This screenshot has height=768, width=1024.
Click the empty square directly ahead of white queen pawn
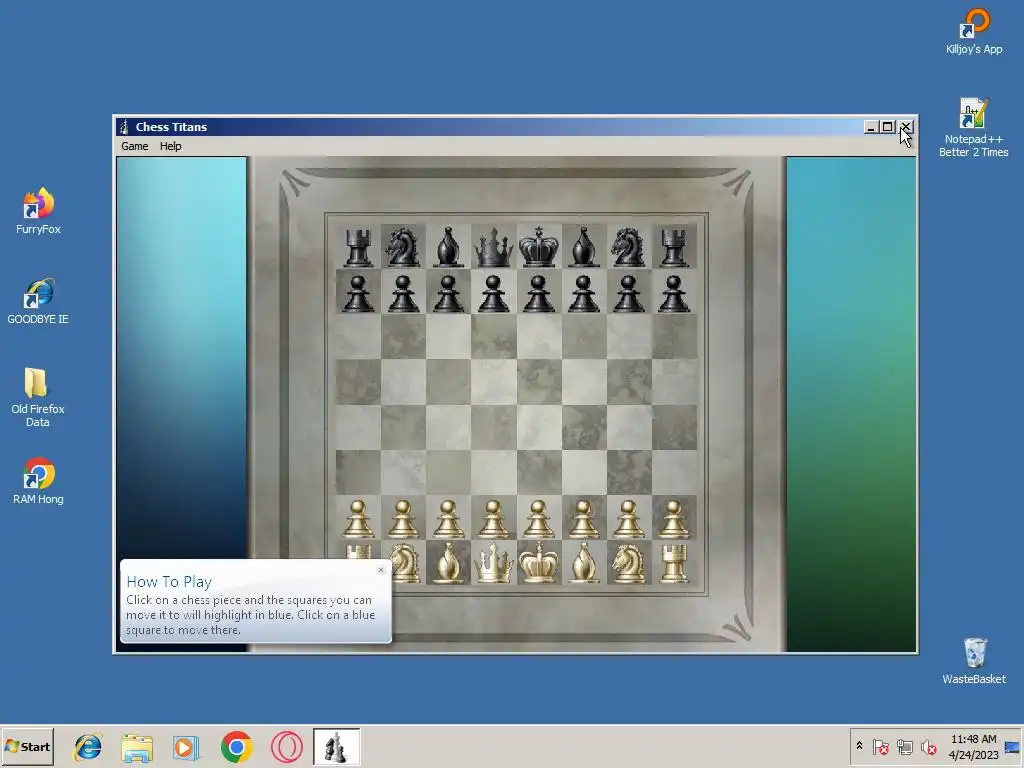click(493, 472)
